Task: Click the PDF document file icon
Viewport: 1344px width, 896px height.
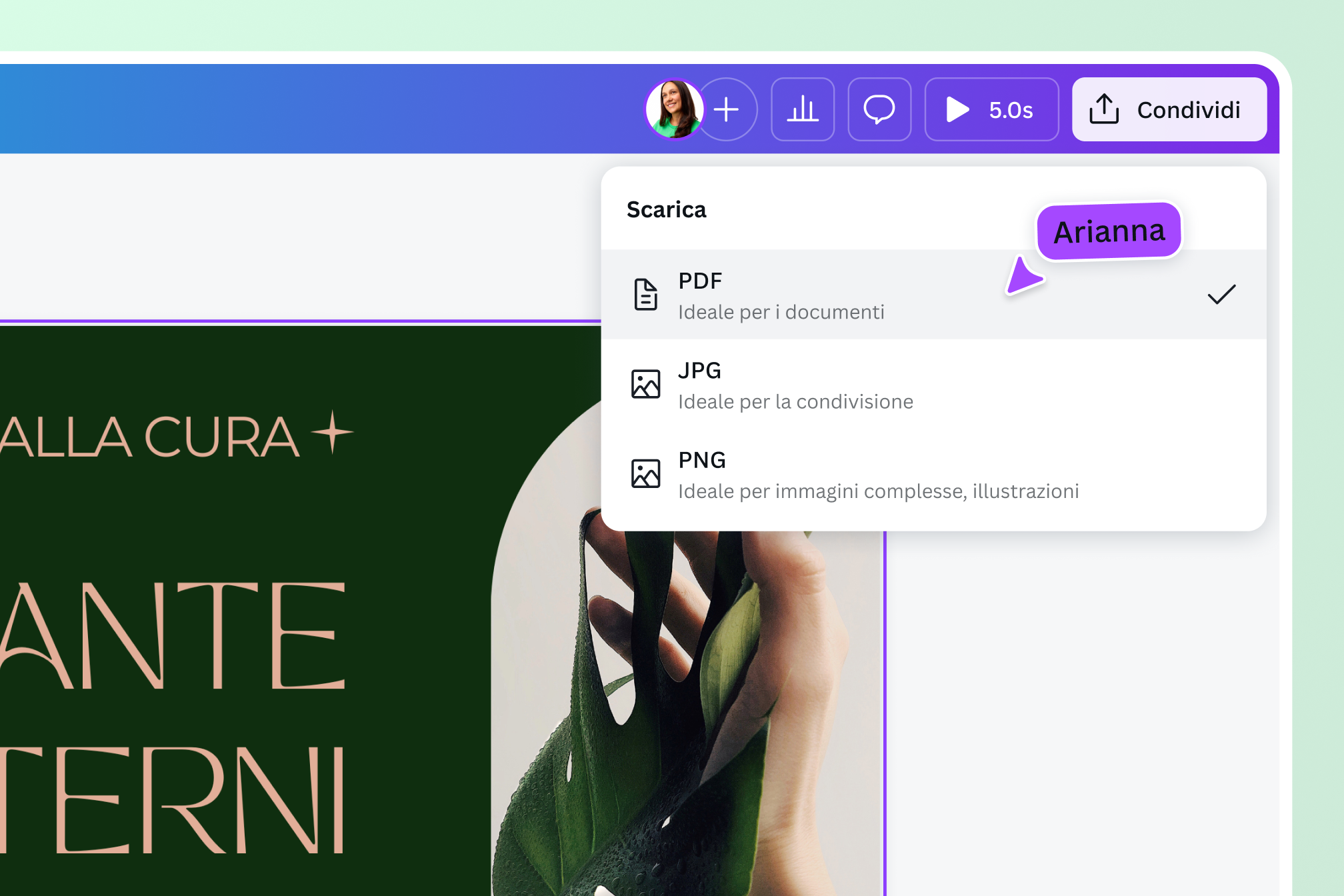Action: tap(645, 295)
